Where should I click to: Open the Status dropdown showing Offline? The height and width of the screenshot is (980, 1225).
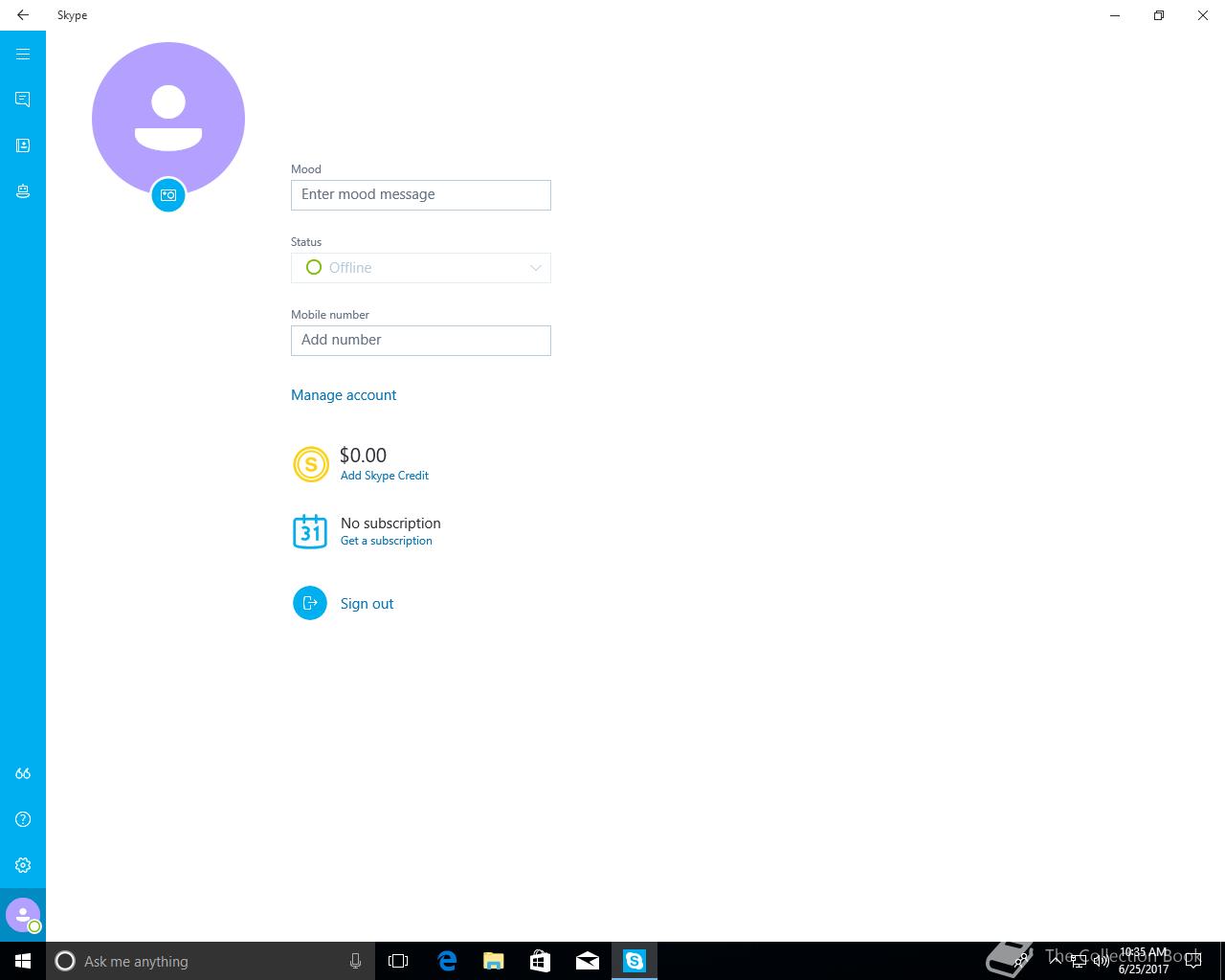[421, 268]
